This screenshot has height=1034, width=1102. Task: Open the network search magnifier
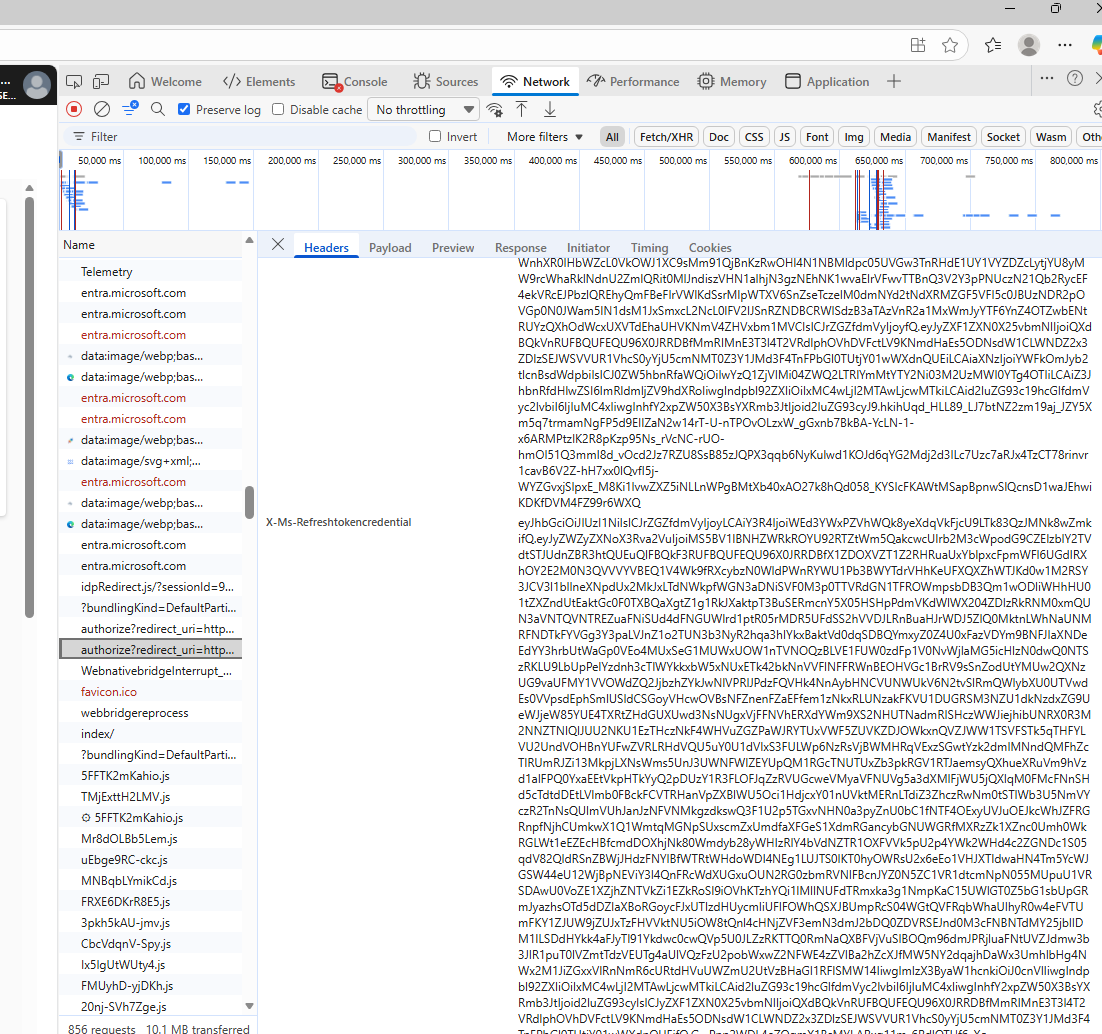pos(158,109)
